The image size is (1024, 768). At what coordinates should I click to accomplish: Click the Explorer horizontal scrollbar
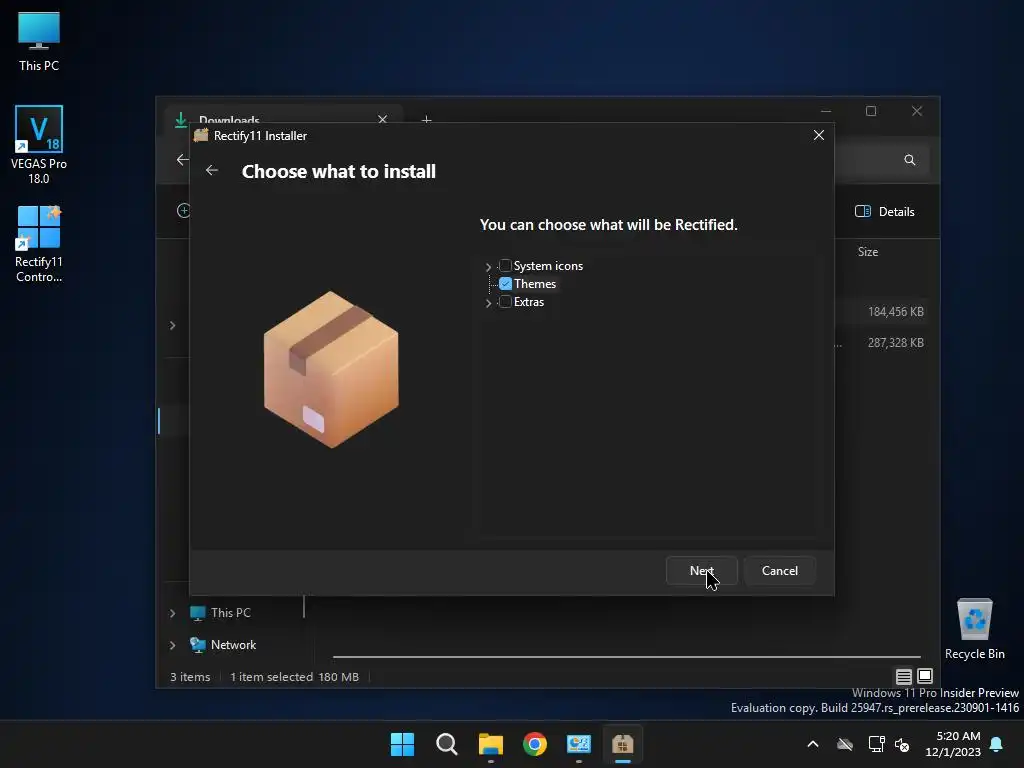(626, 657)
